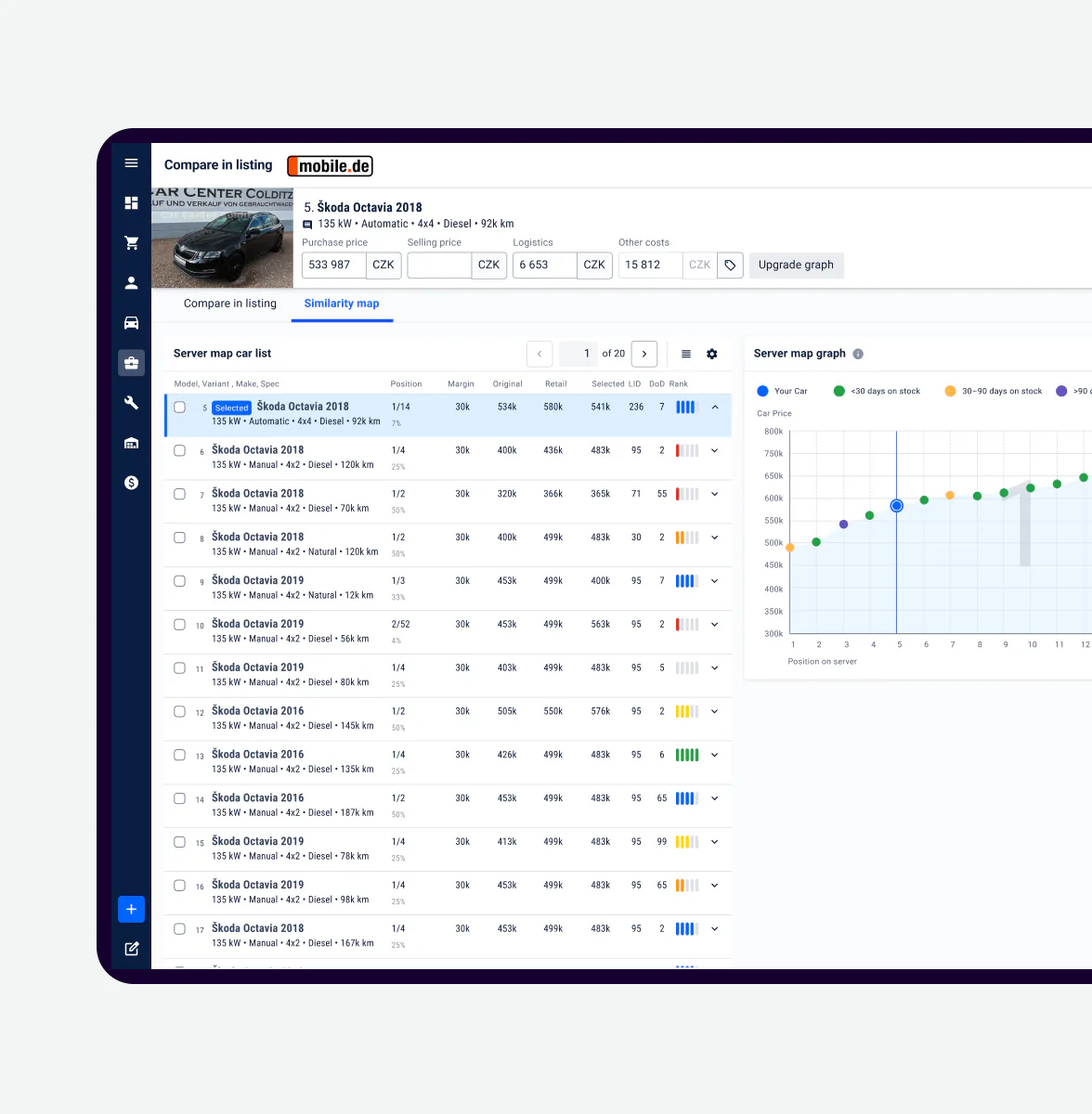
Task: Expand row 14 Škoda Octavia 2016 chevron
Action: tap(715, 798)
